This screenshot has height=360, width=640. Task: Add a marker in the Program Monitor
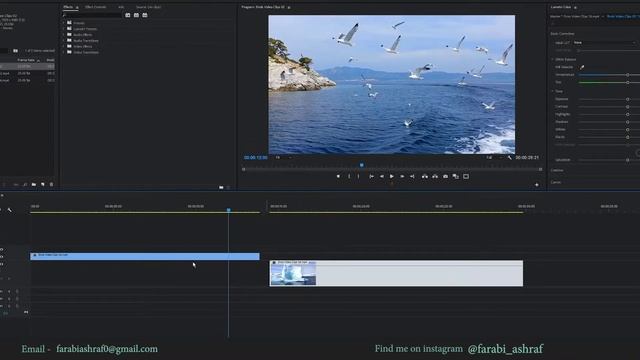(338, 176)
